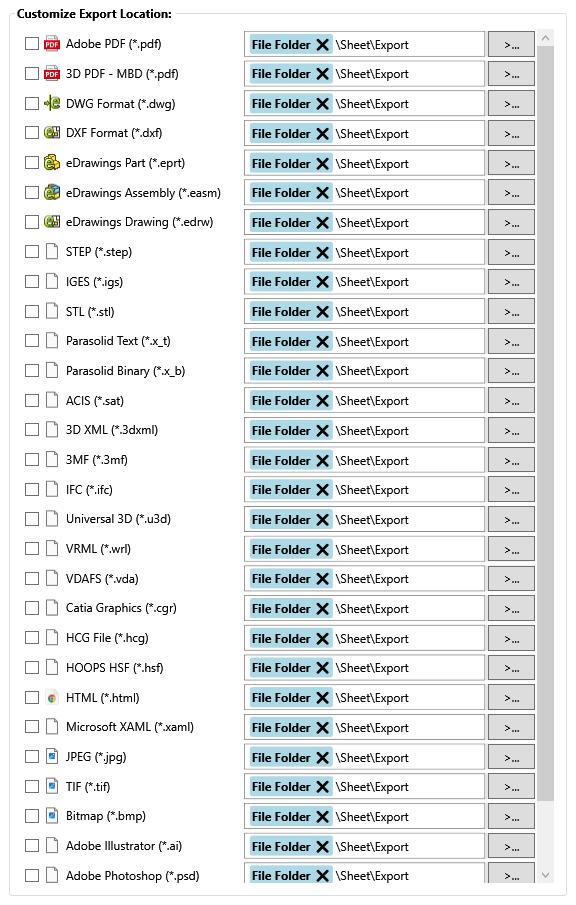Open the >... menu for Adobe PDF row
576x905 pixels.
coord(511,44)
